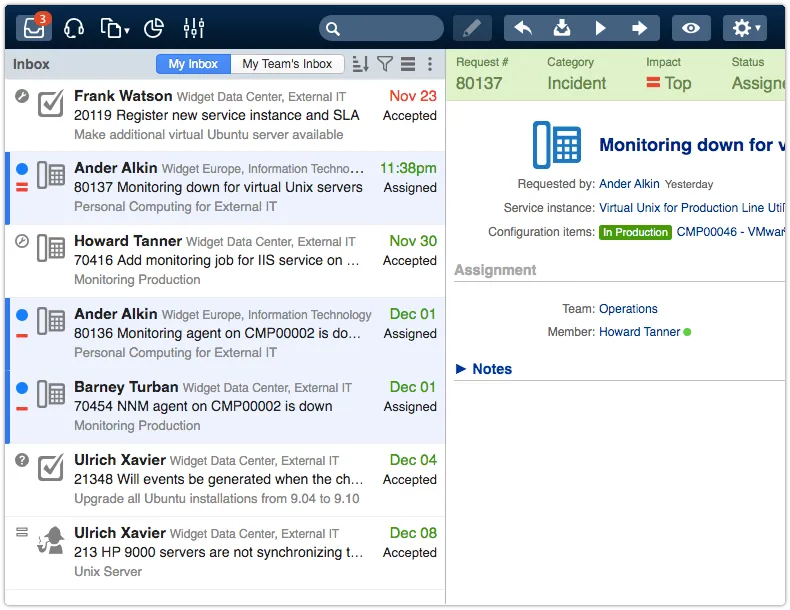
Task: Open 70454 NNM agent on CMP00002 is down
Action: click(225, 406)
